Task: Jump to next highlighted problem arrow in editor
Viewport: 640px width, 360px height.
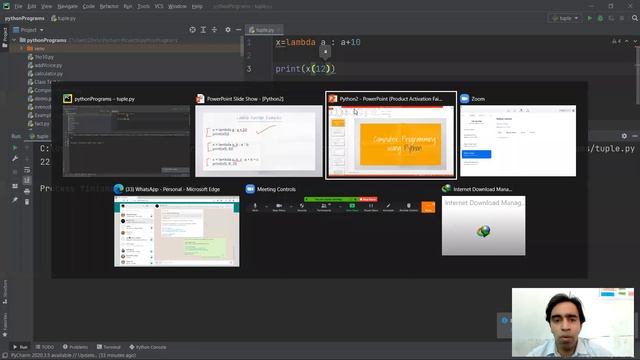Action: pos(635,42)
